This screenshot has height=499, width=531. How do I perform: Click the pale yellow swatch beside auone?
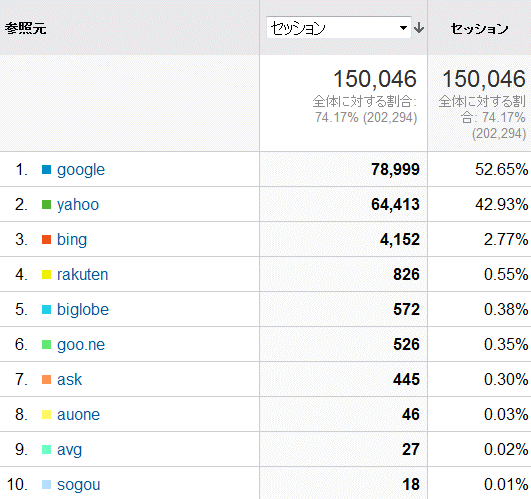pos(46,415)
